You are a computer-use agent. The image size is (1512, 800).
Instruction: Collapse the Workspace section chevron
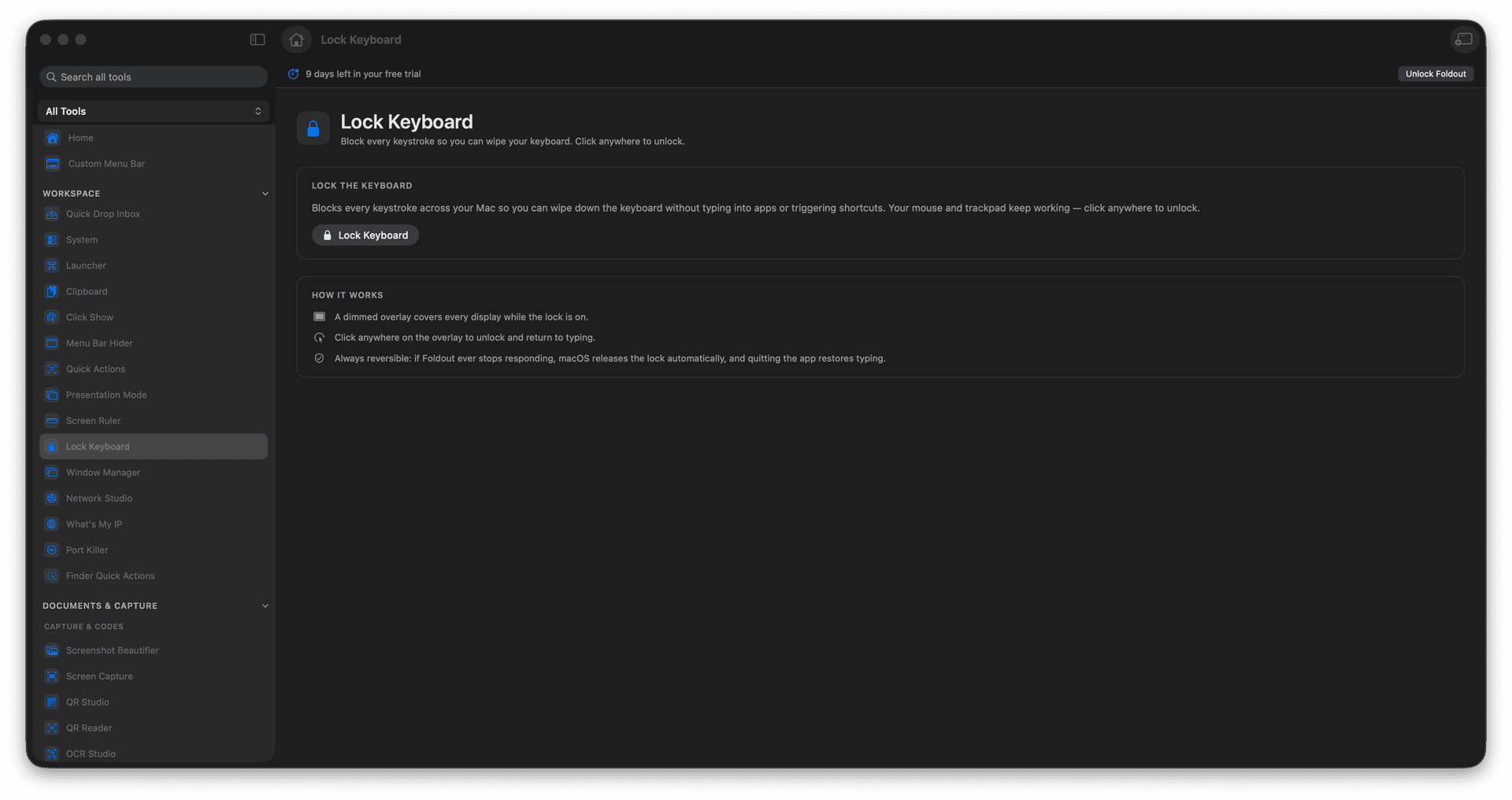click(265, 194)
